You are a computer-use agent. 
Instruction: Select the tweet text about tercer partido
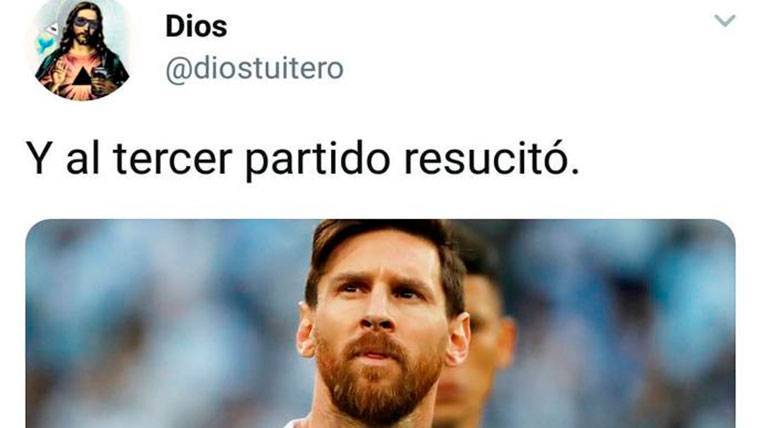click(302, 159)
